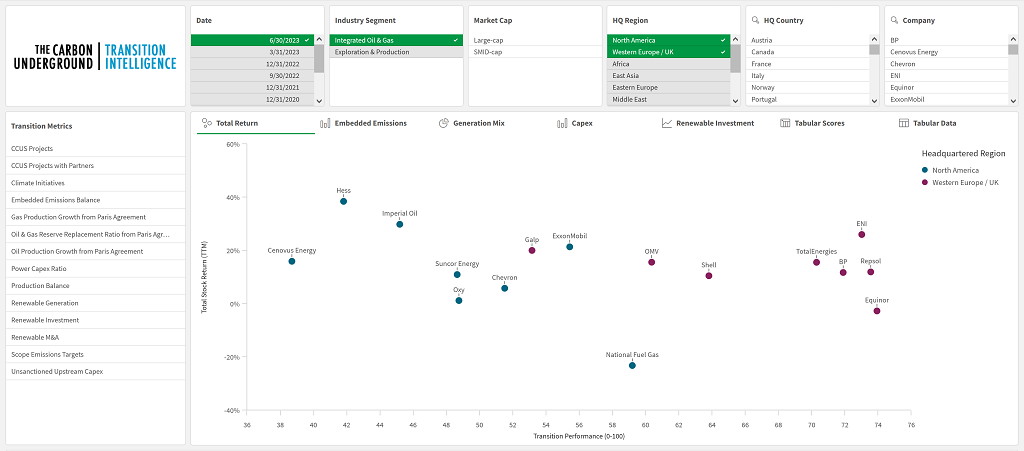Click North America legend color dot
The height and width of the screenshot is (451, 1024).
[925, 170]
